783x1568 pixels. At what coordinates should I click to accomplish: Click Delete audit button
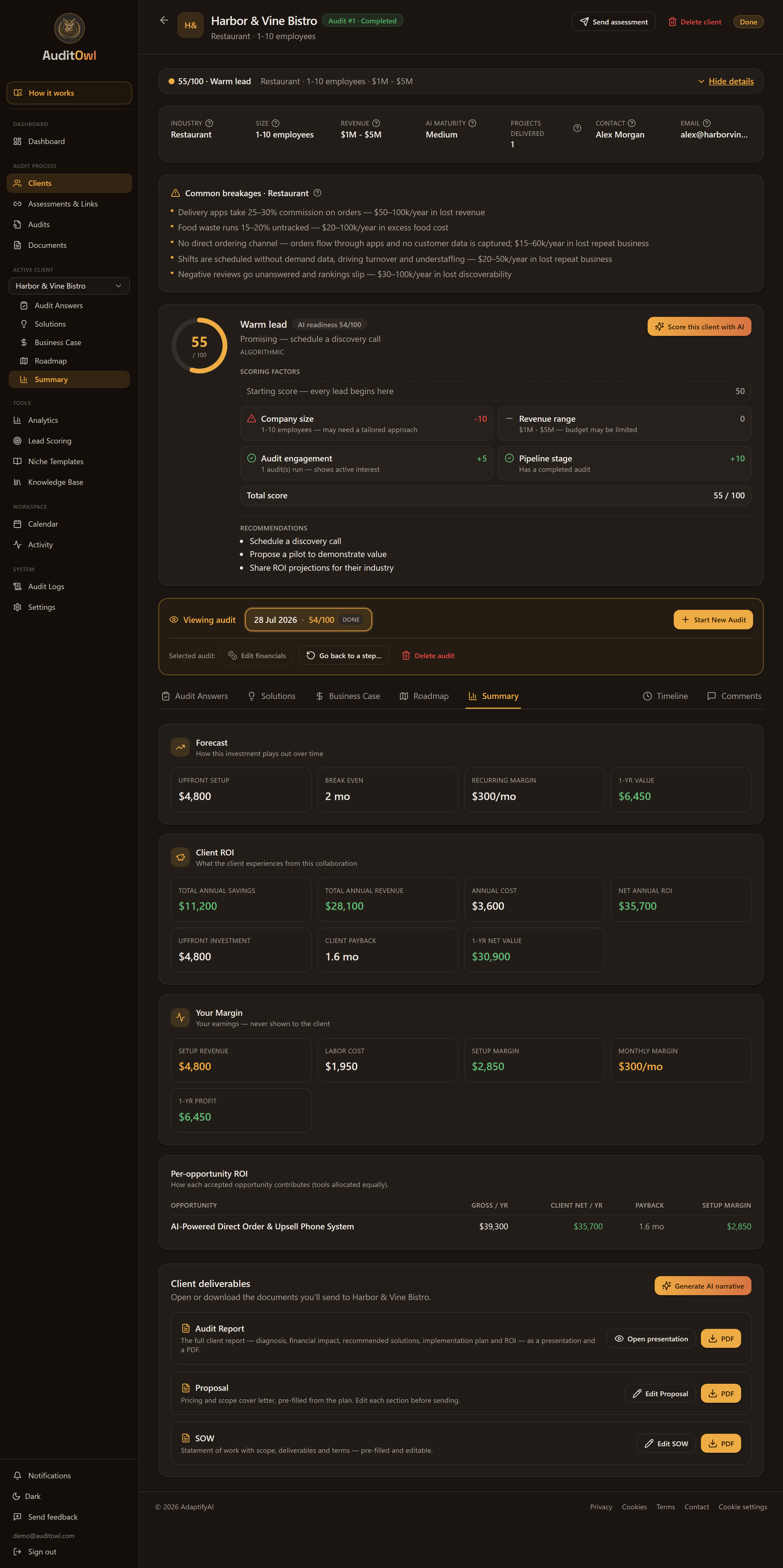pyautogui.click(x=428, y=655)
